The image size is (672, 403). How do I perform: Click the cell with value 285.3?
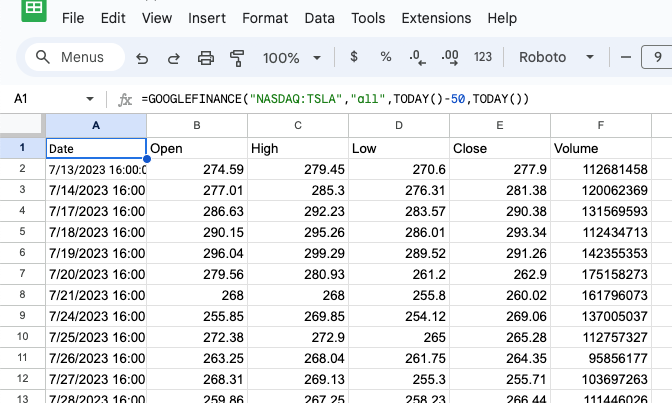(298, 190)
